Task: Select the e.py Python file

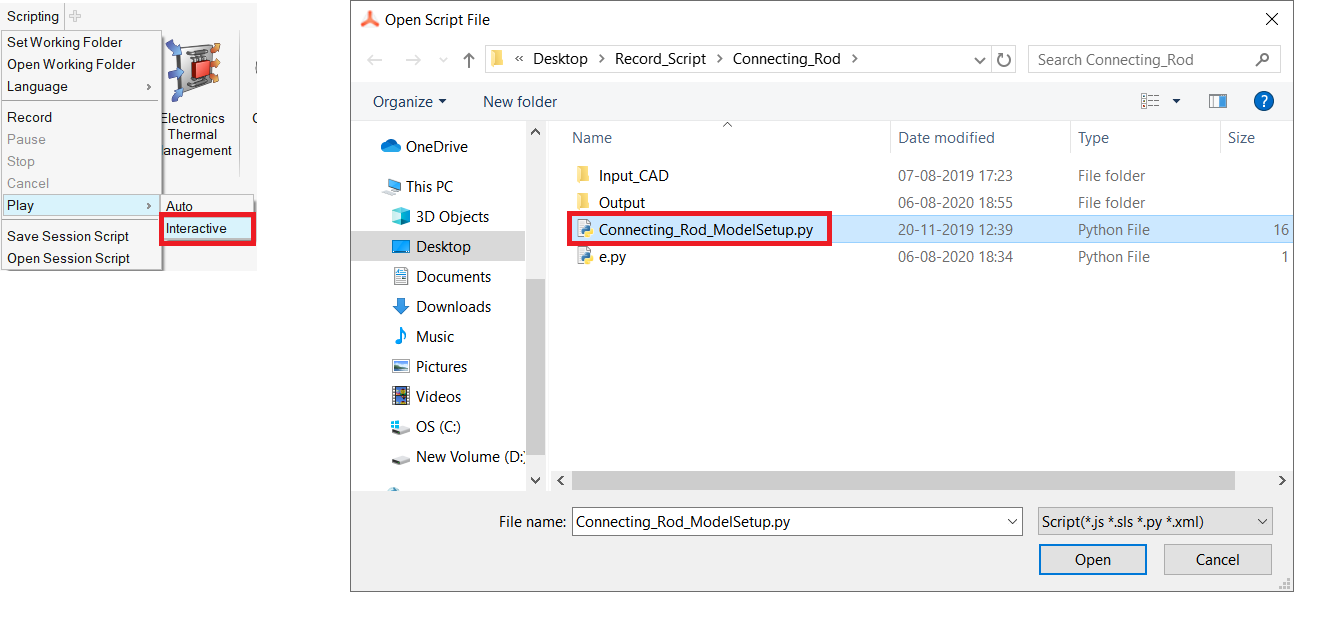Action: (x=612, y=257)
